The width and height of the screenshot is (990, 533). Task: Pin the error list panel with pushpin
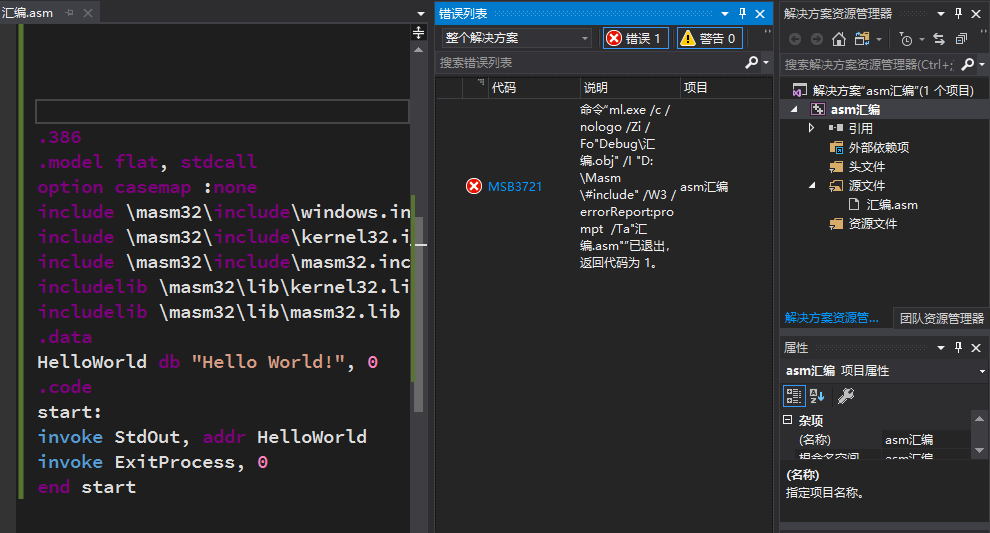(742, 13)
